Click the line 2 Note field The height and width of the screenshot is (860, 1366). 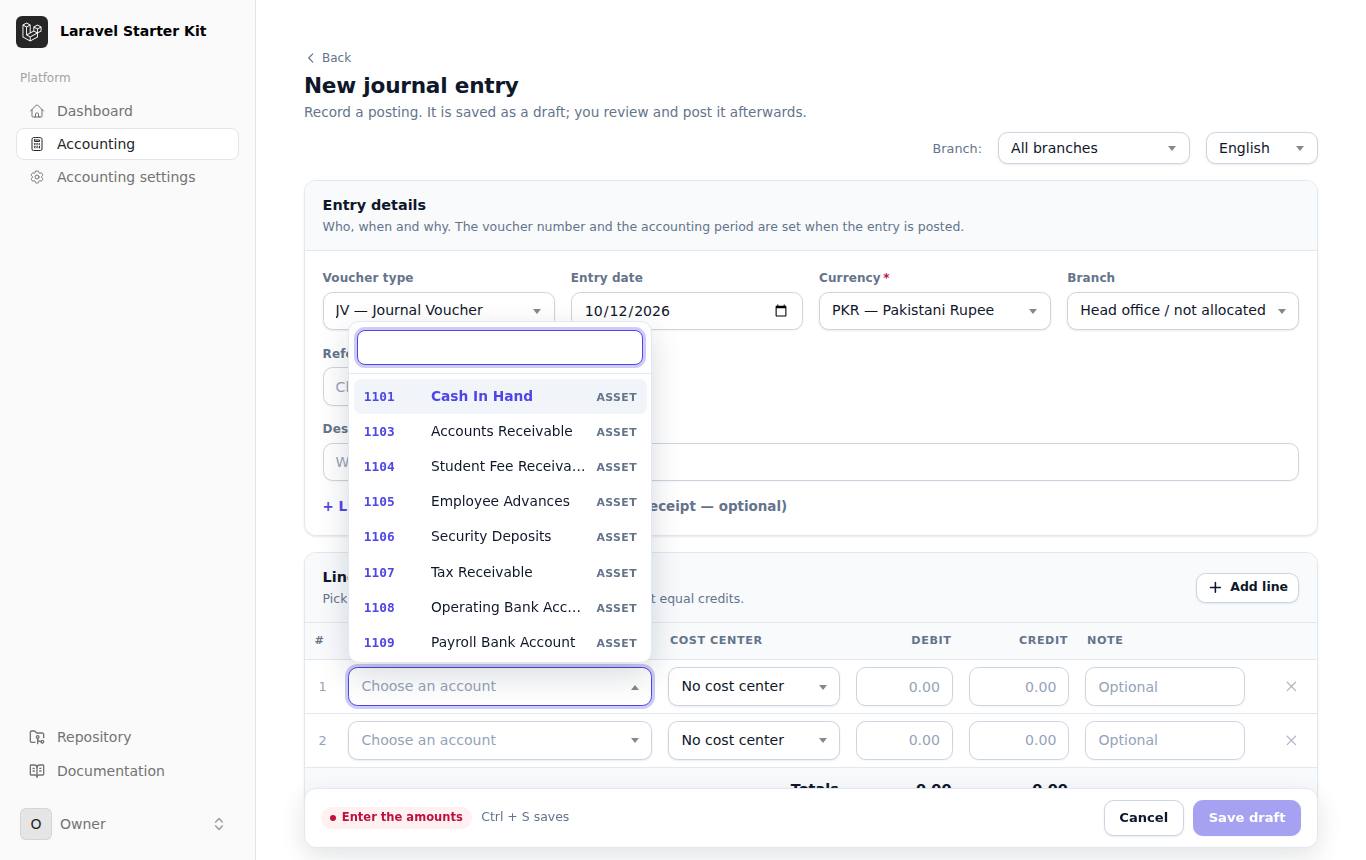tap(1165, 740)
